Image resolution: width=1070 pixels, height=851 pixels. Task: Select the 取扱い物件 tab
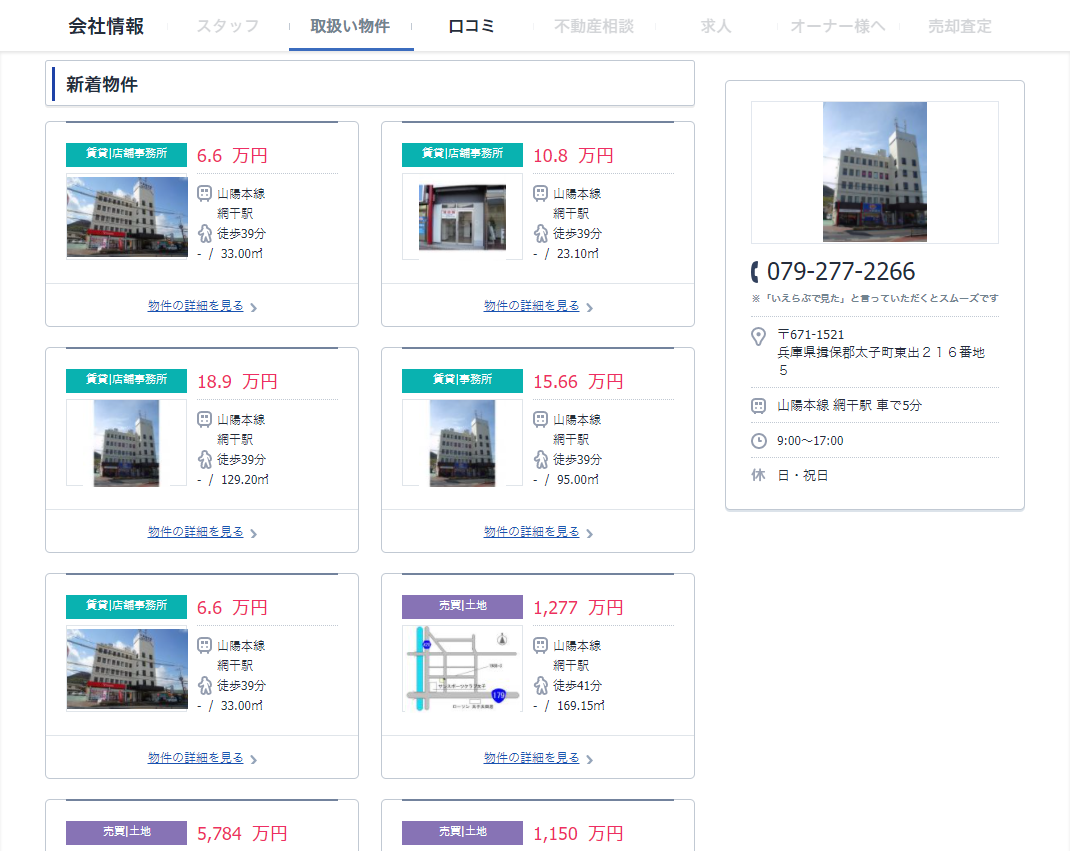pyautogui.click(x=350, y=26)
